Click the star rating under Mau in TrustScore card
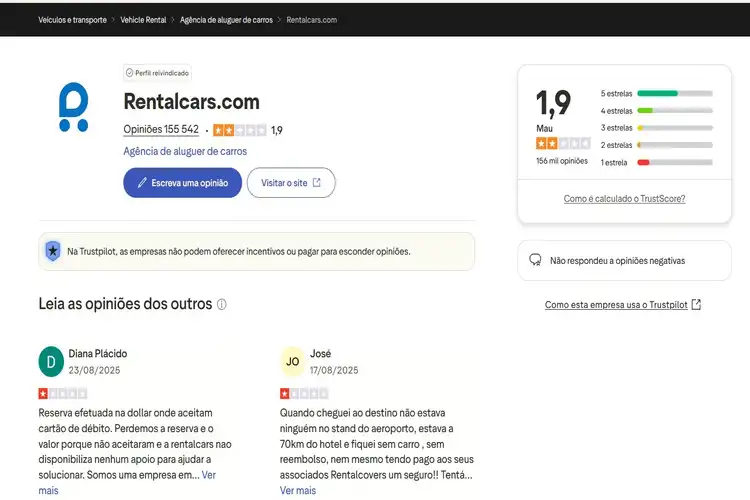750x500 pixels. tap(563, 143)
